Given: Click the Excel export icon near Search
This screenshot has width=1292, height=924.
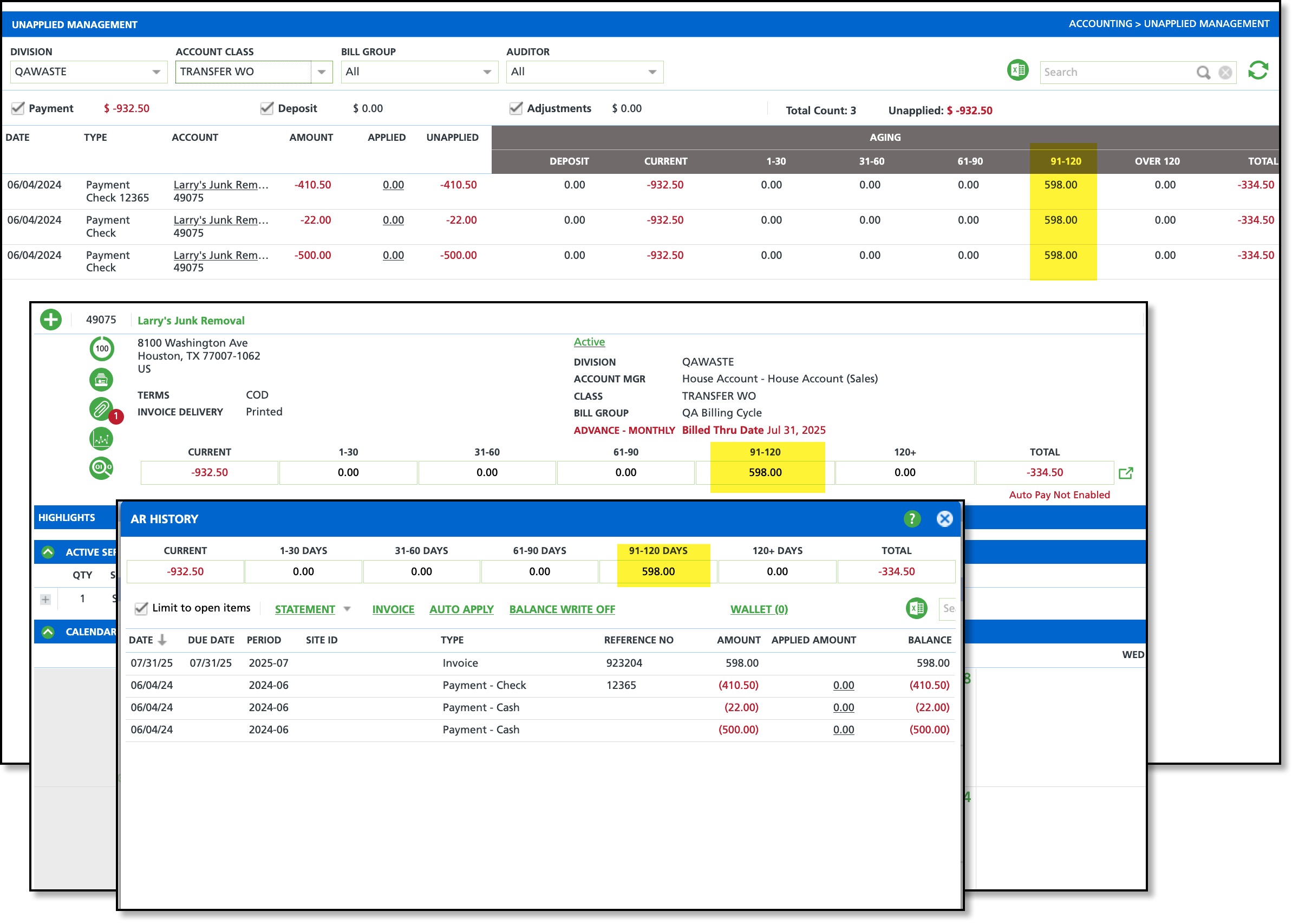Looking at the screenshot, I should pos(1017,71).
